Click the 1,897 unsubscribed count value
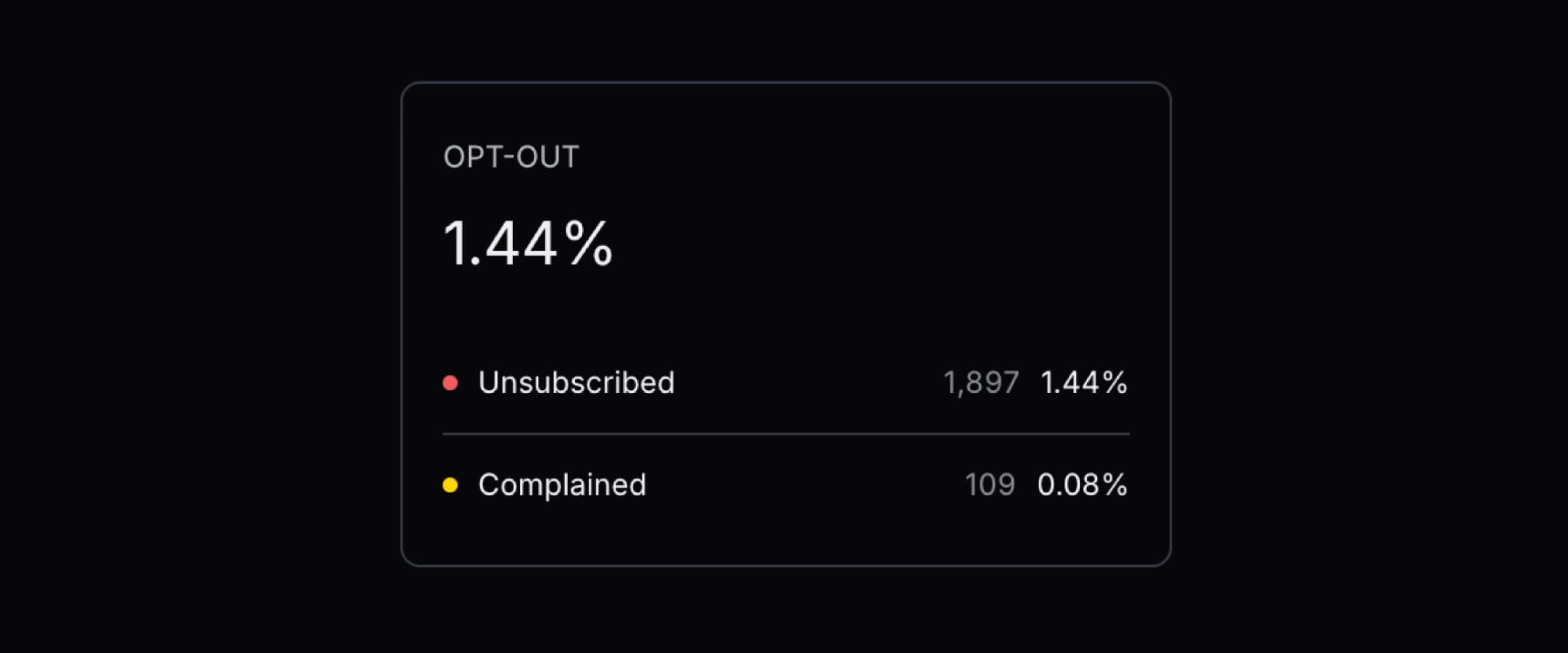Viewport: 1568px width, 653px height. click(x=980, y=382)
